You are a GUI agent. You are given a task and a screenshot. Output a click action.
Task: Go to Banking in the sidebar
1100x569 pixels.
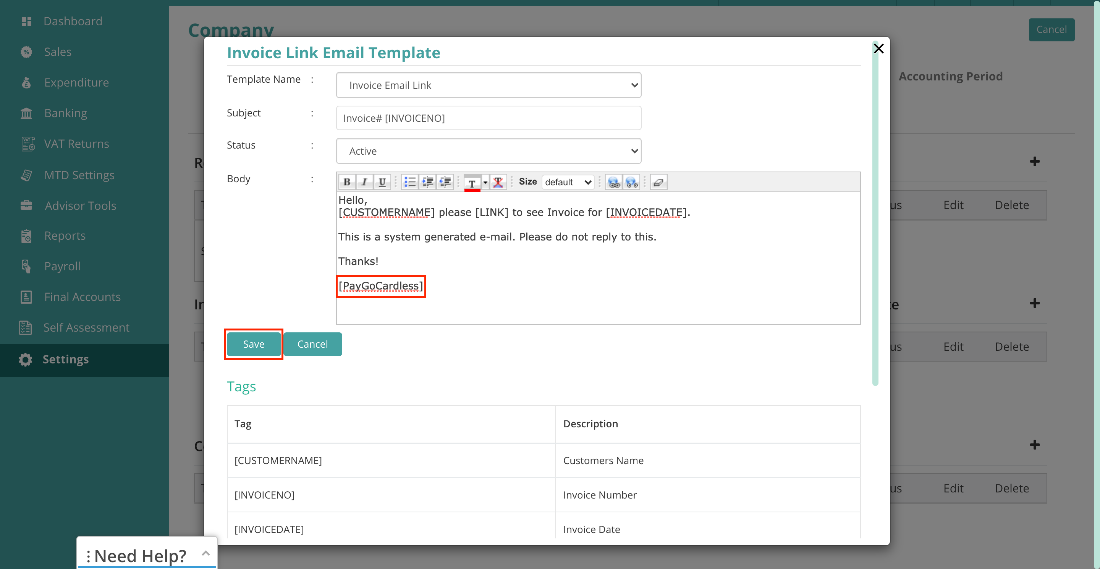click(x=65, y=113)
